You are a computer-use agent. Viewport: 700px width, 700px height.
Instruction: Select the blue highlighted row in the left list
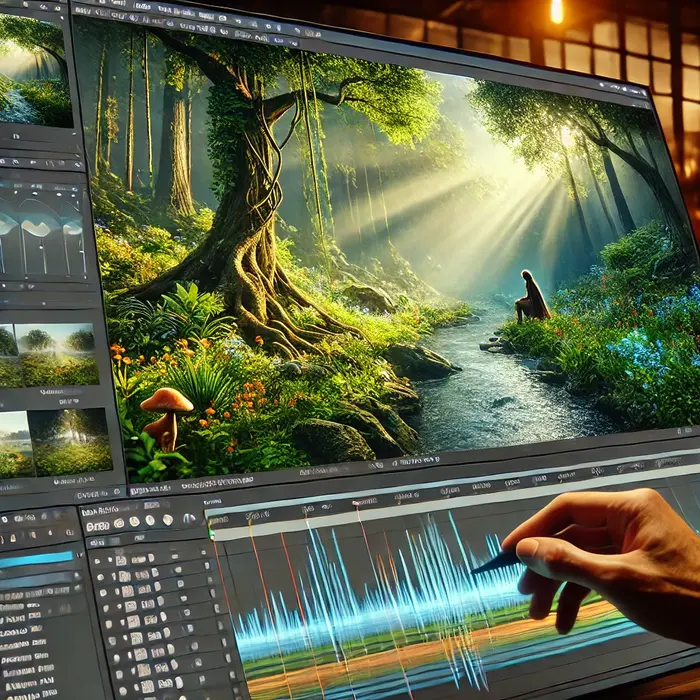coord(36,560)
